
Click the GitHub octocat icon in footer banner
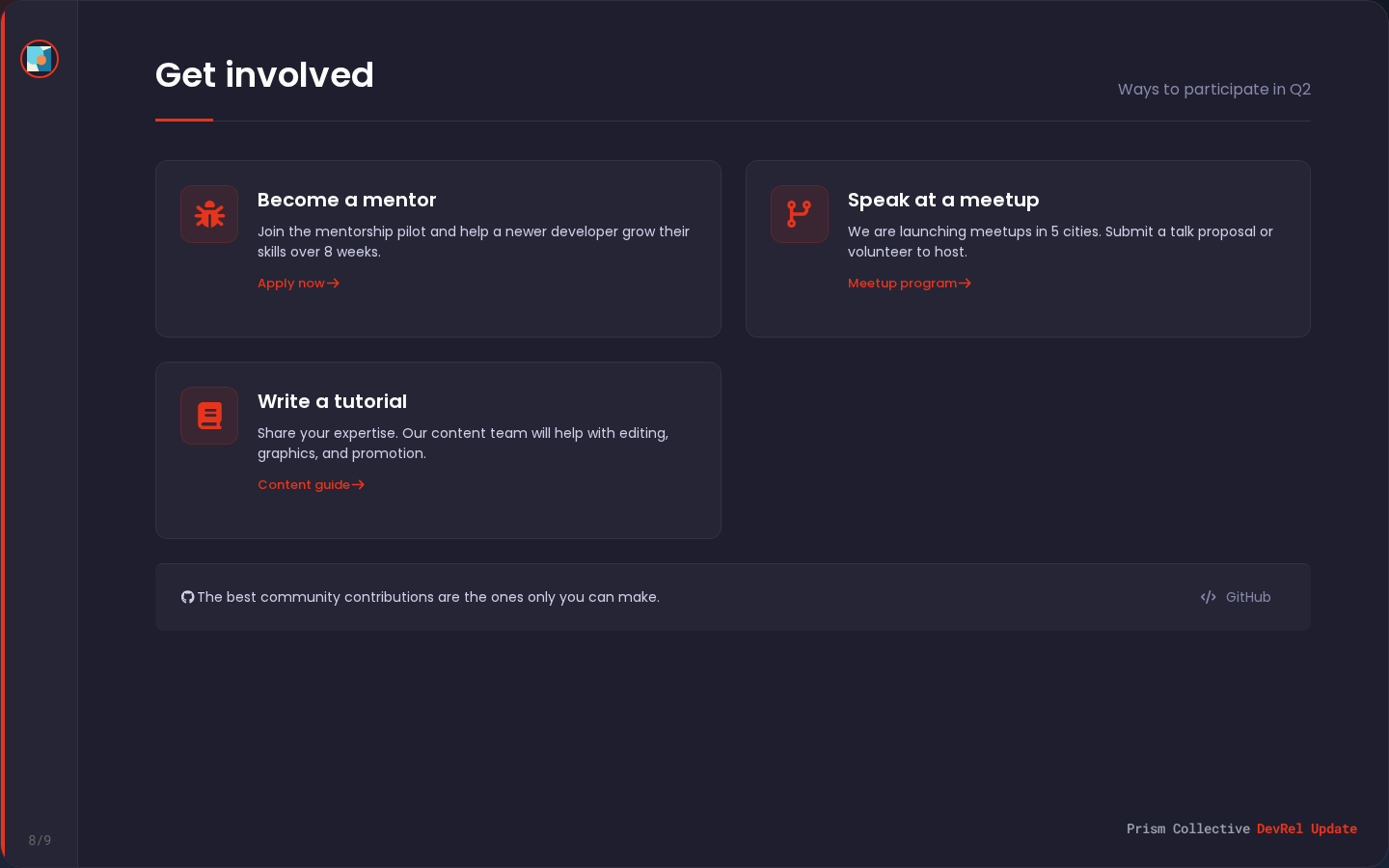(x=188, y=597)
